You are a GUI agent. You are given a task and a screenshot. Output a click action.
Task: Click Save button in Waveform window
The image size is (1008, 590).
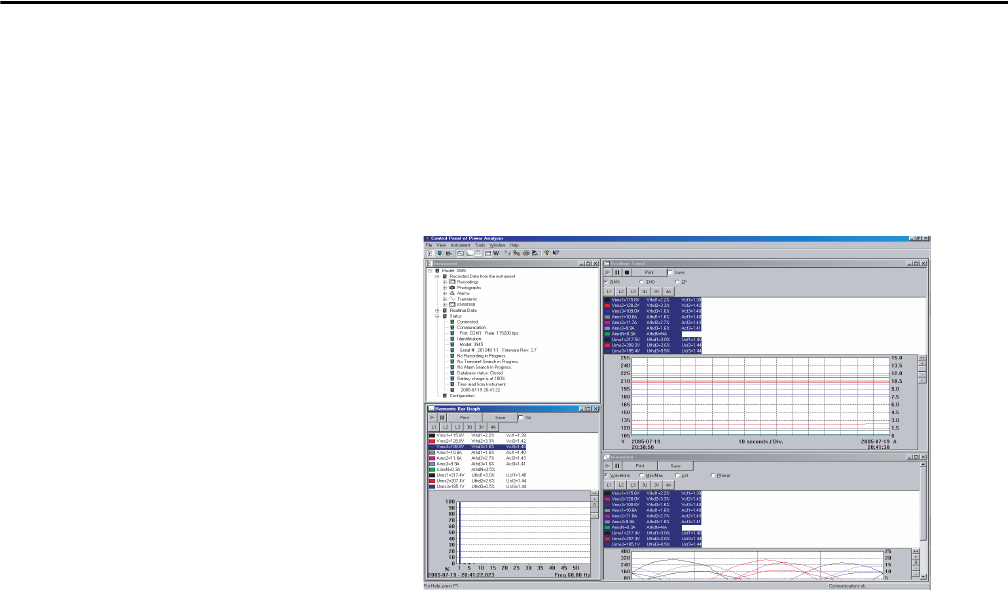tap(676, 466)
